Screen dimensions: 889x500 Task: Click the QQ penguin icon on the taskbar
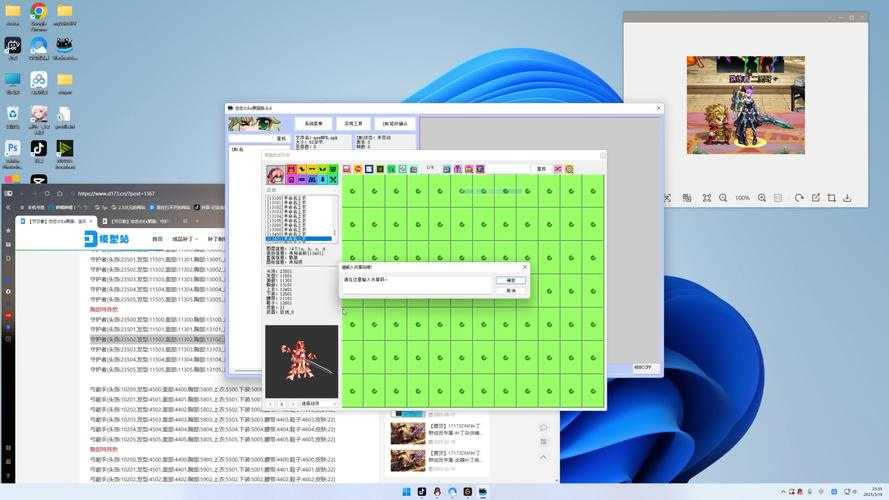437,491
